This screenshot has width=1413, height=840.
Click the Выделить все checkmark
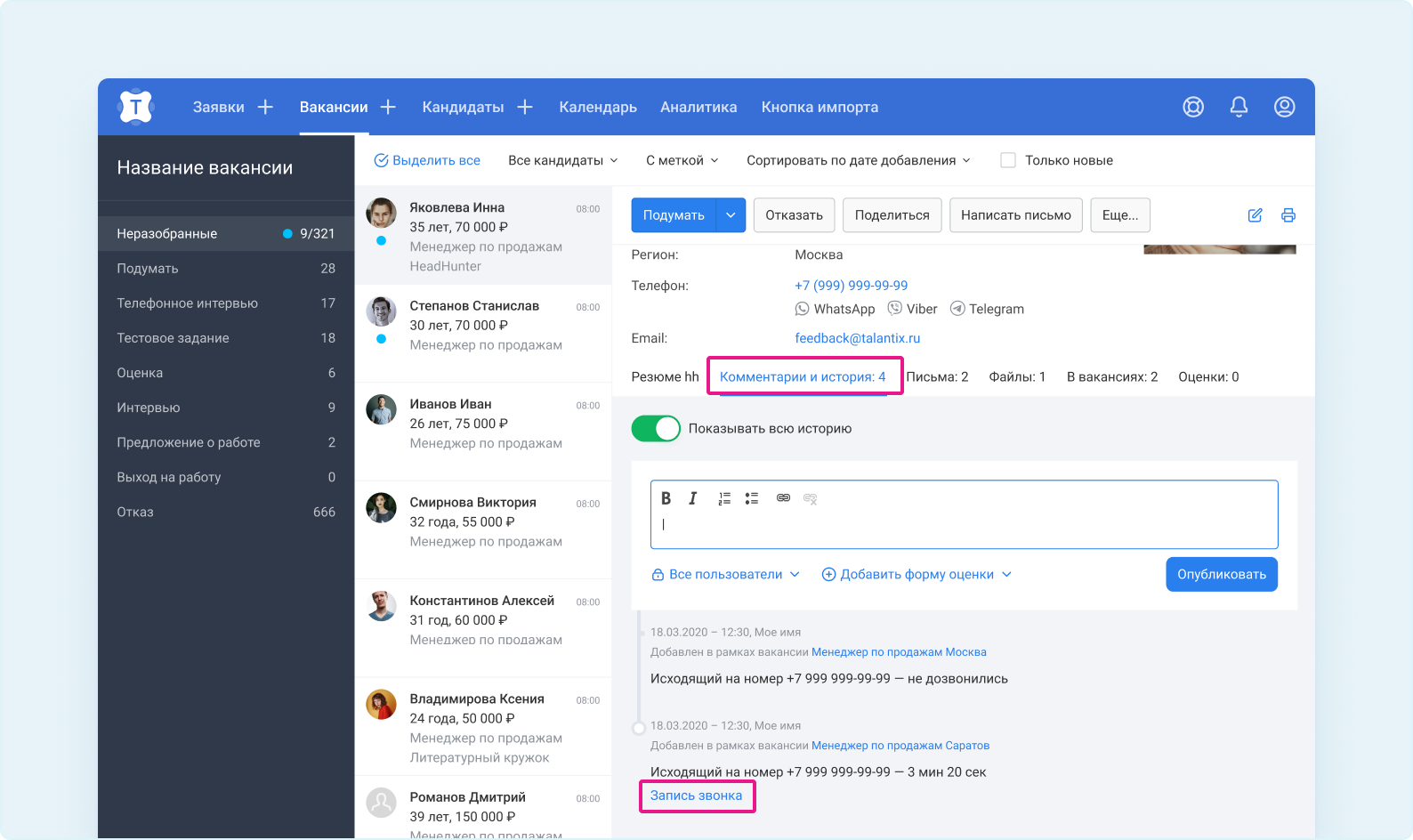point(381,160)
